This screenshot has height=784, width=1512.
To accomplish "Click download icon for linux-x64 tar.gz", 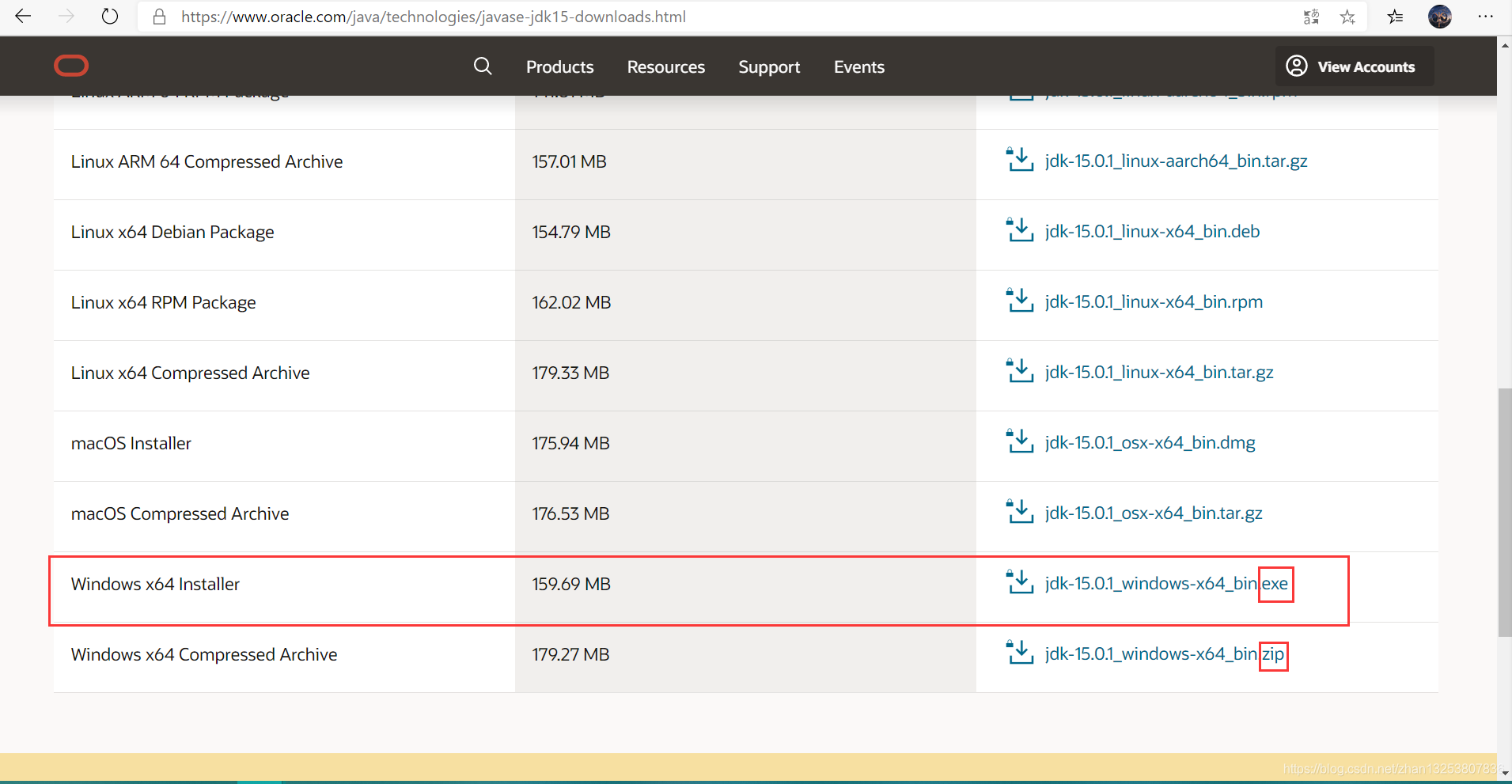I will [x=1020, y=372].
